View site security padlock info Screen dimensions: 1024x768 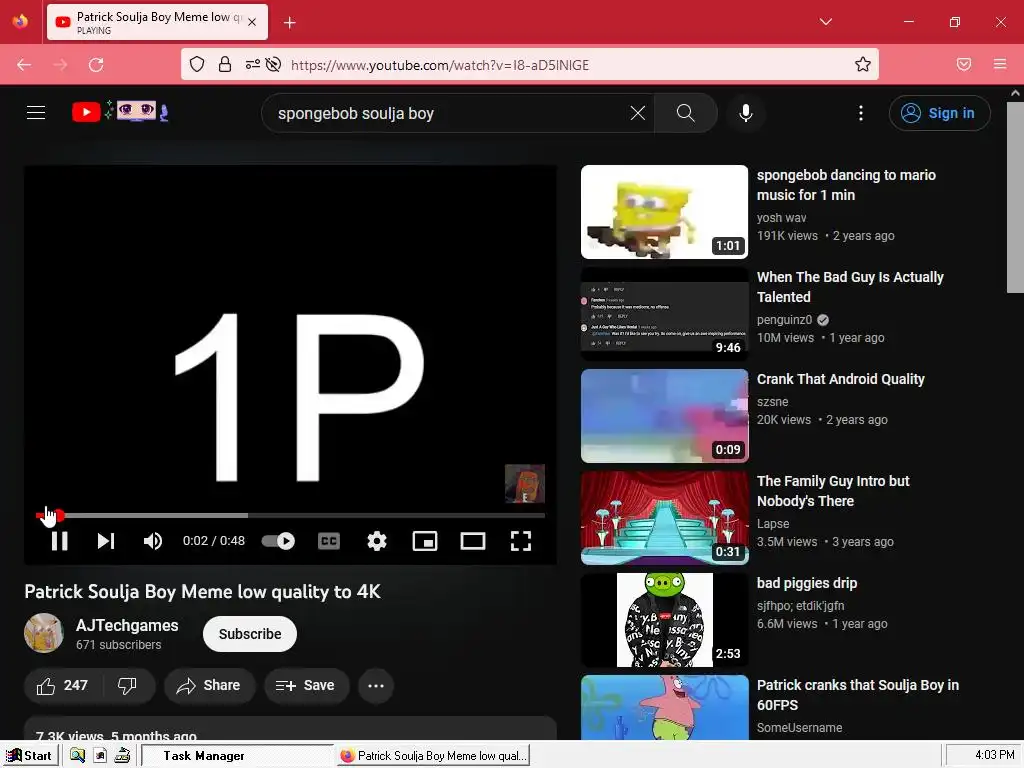tap(225, 64)
